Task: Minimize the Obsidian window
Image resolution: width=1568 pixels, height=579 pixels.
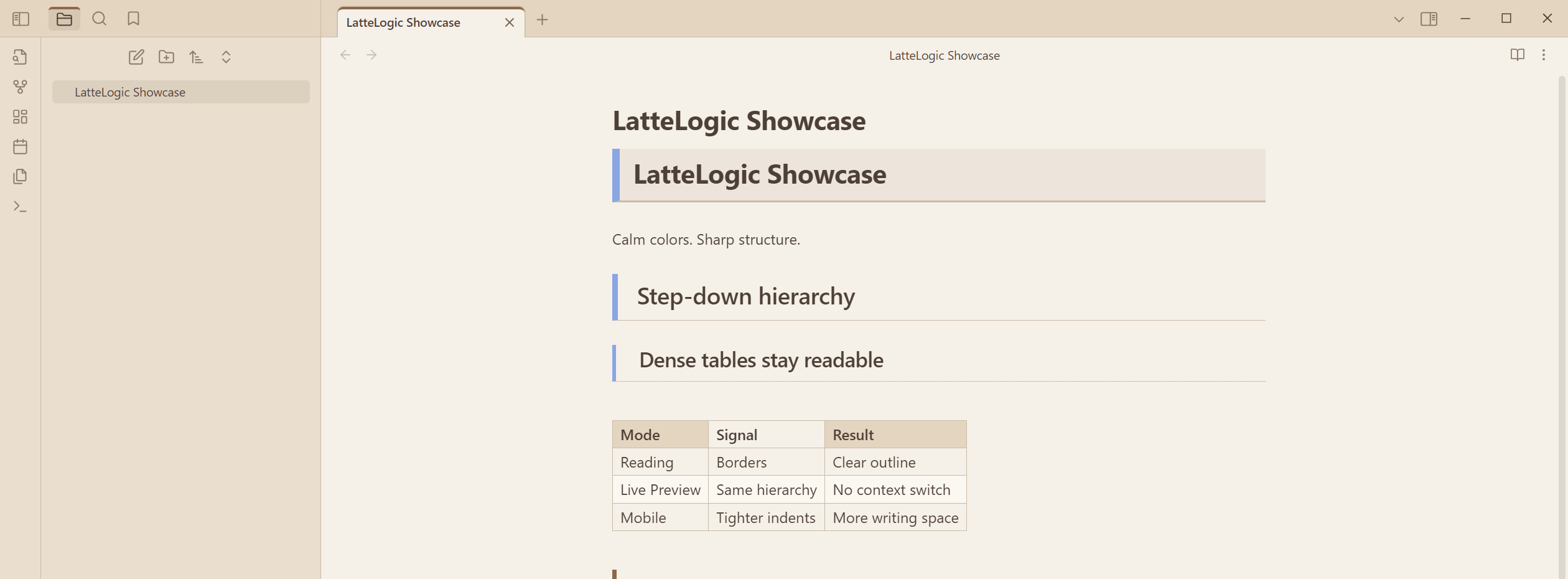Action: 1465,19
